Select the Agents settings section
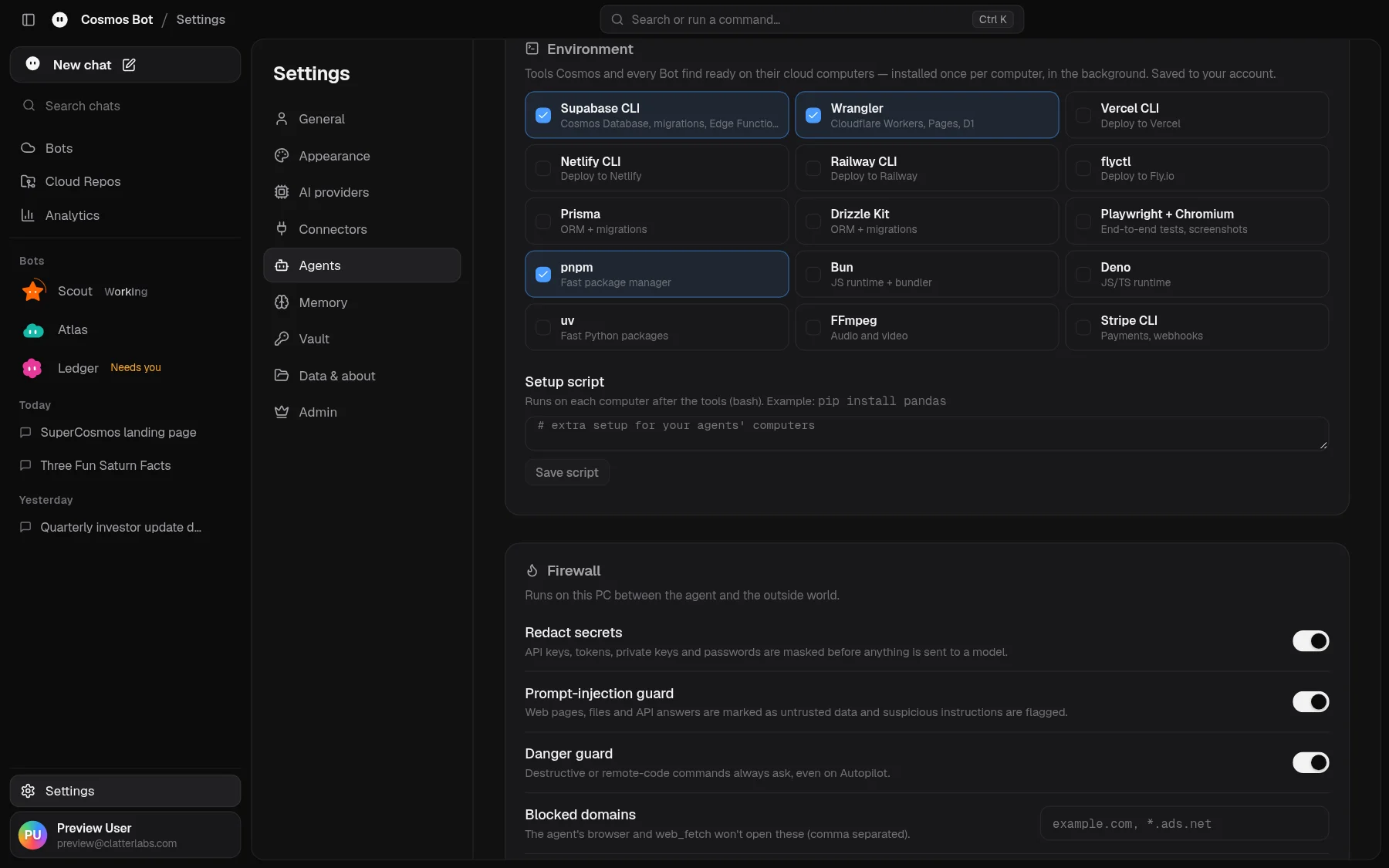This screenshot has height=868, width=1389. [362, 265]
